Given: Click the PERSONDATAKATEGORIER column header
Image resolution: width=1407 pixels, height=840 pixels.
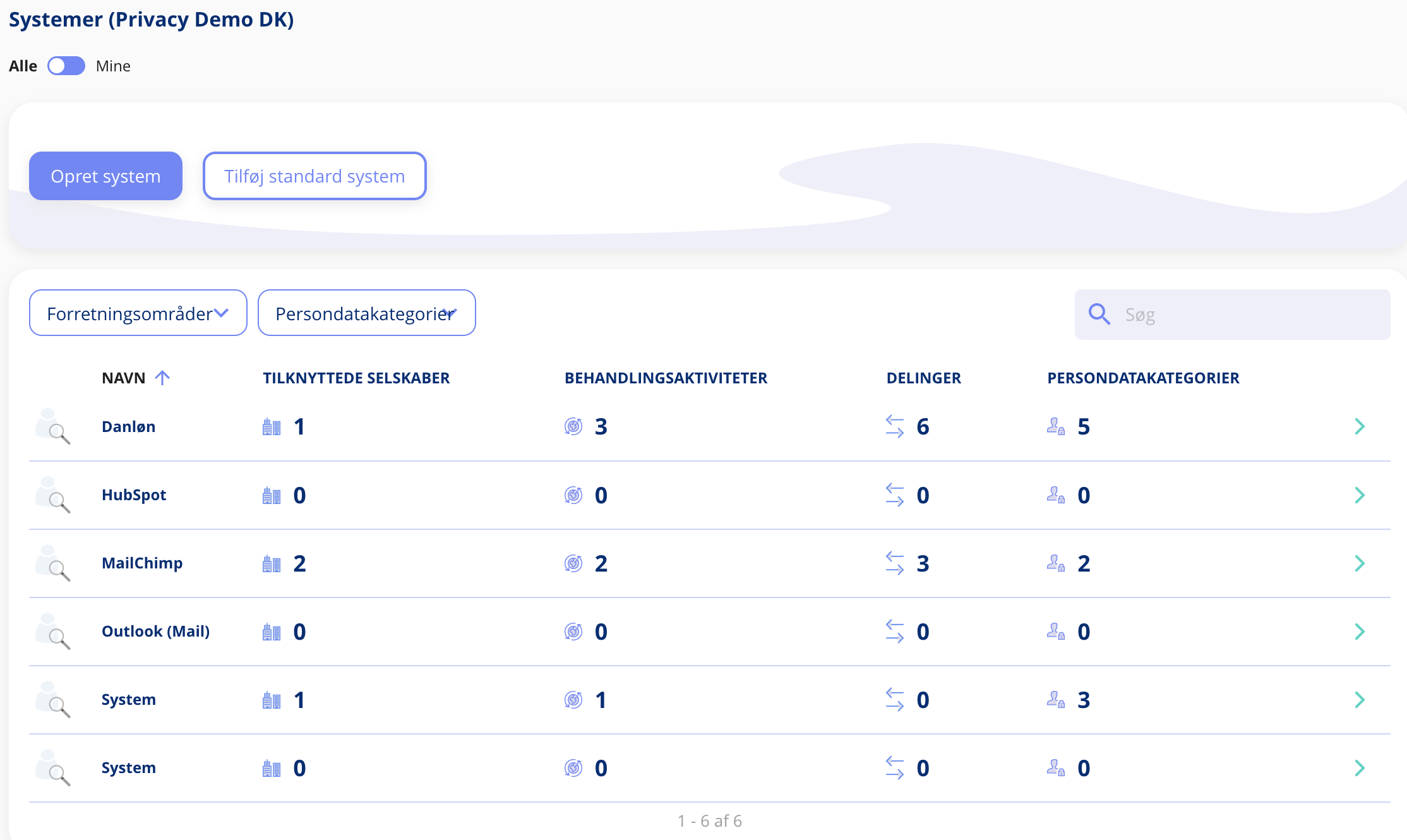Looking at the screenshot, I should (x=1143, y=378).
